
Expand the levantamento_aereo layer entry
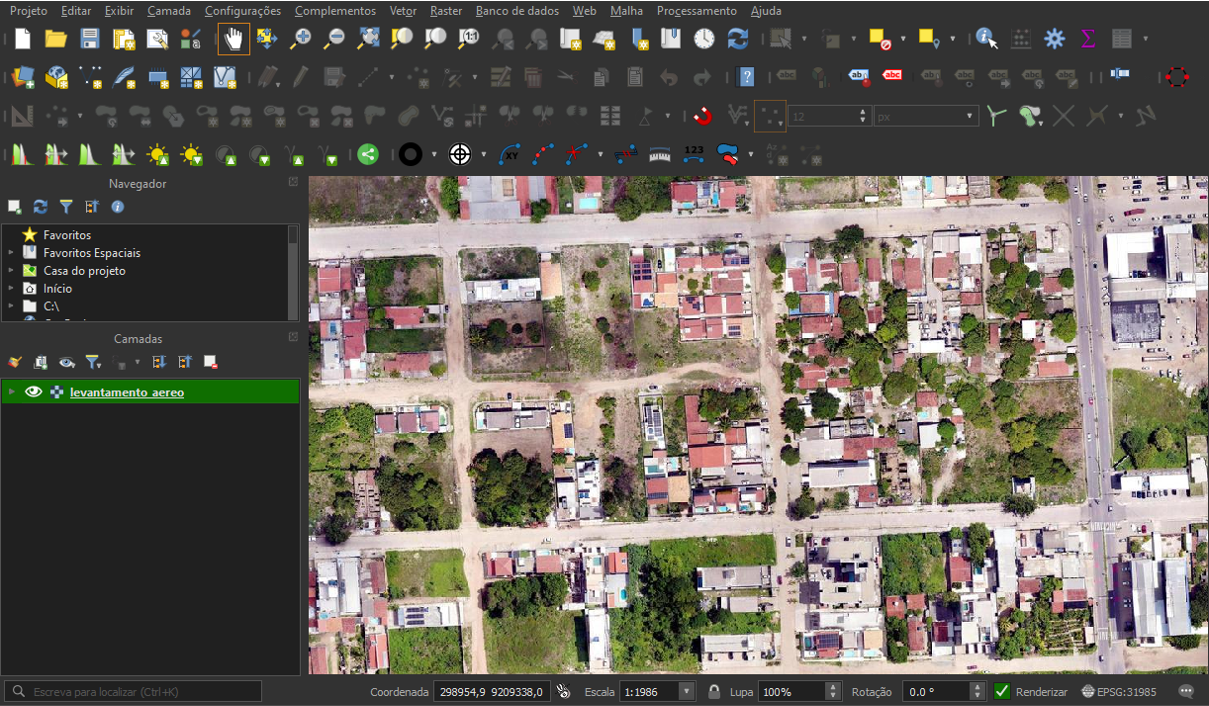click(x=11, y=392)
